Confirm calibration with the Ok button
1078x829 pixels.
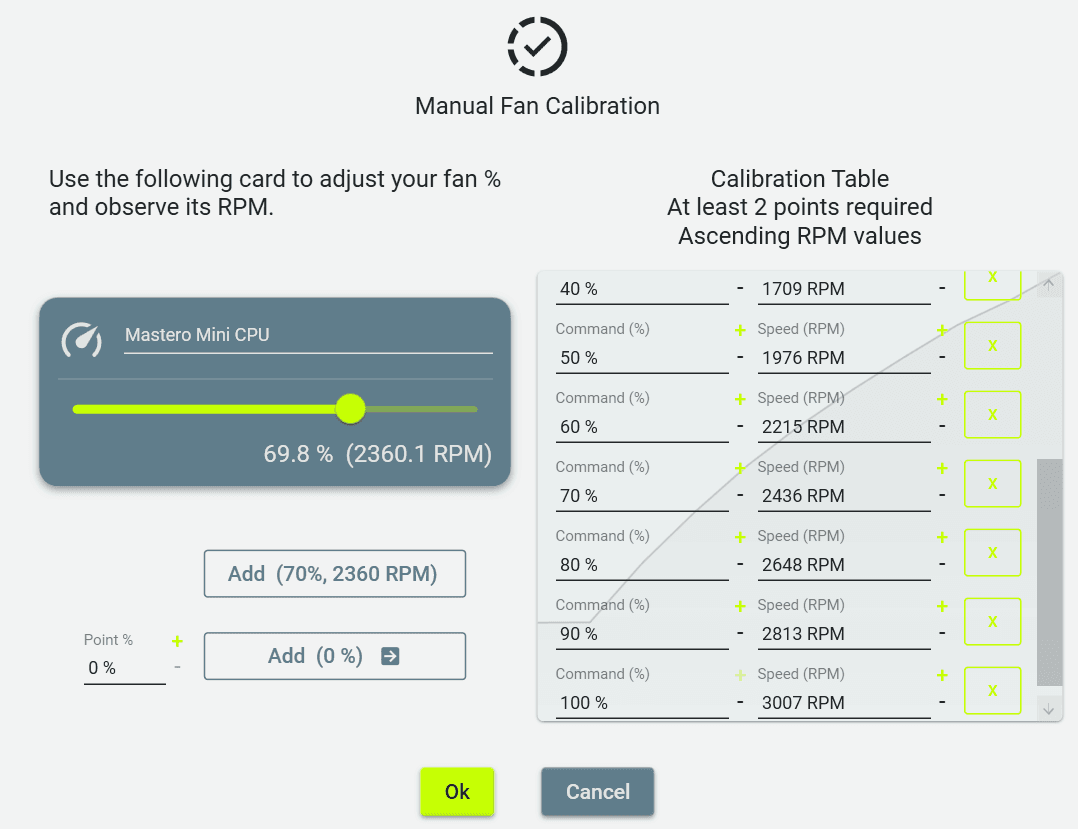click(x=457, y=791)
